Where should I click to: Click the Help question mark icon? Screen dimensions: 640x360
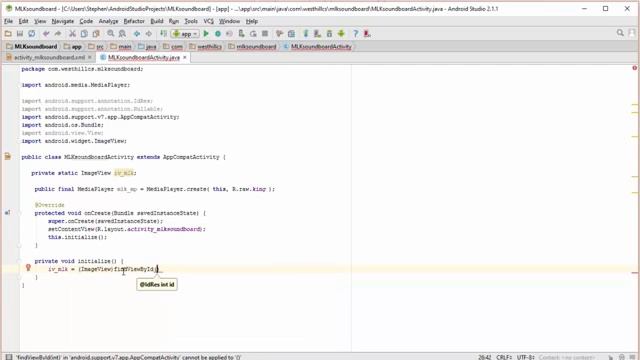pyautogui.click(x=356, y=34)
